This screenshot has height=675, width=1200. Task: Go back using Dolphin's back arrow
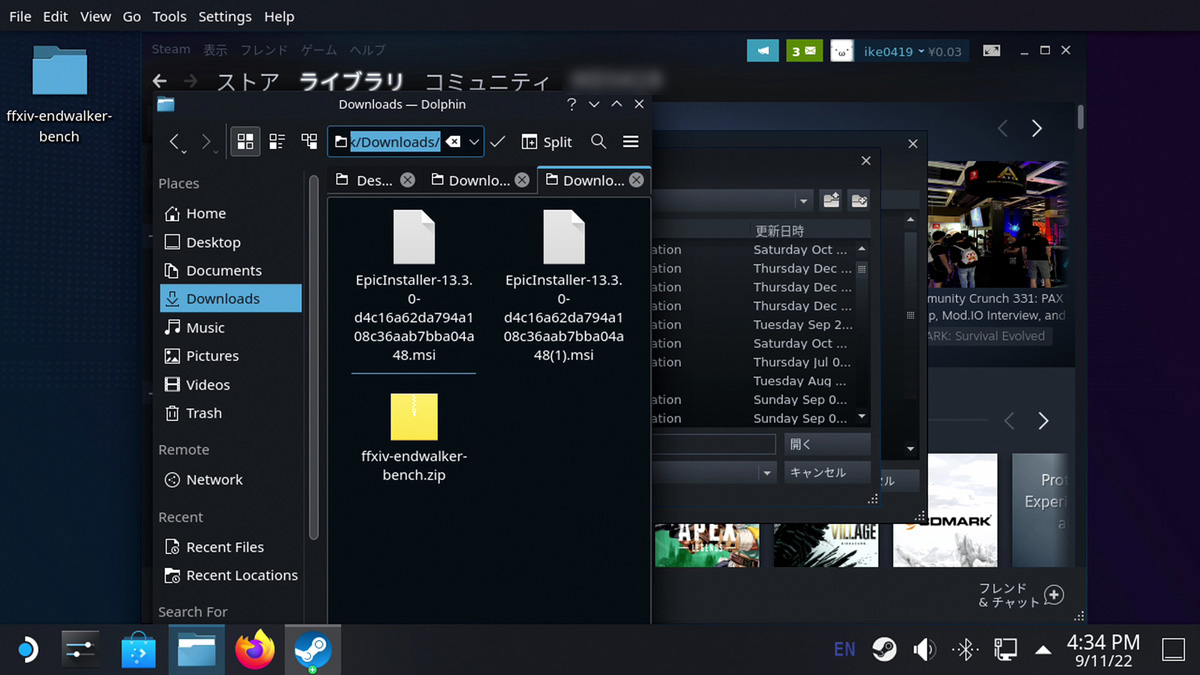click(x=175, y=142)
